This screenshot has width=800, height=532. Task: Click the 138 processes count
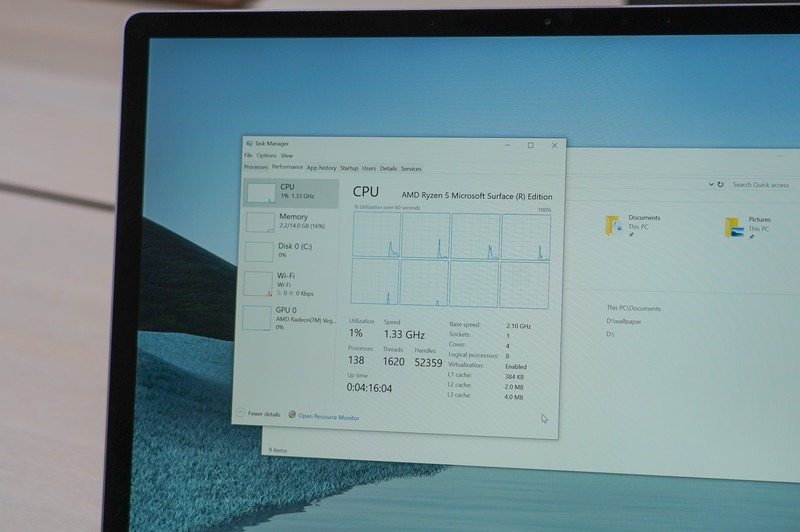point(356,360)
